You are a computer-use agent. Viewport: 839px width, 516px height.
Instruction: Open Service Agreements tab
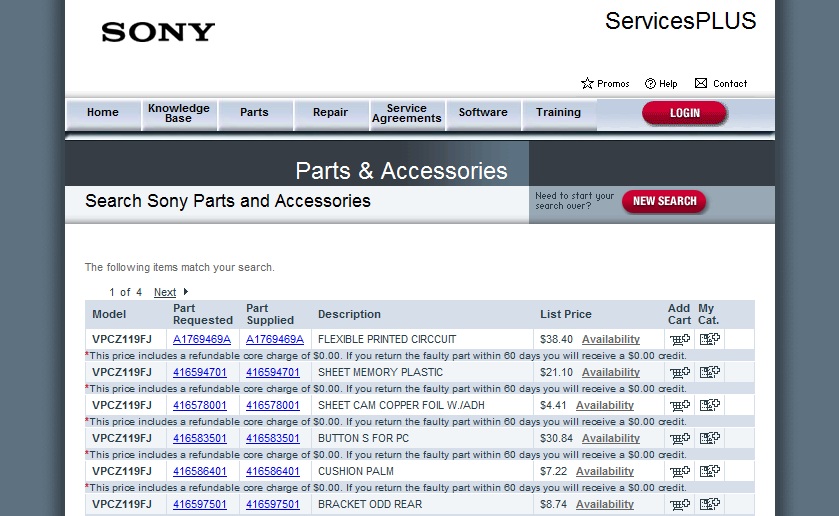[407, 113]
